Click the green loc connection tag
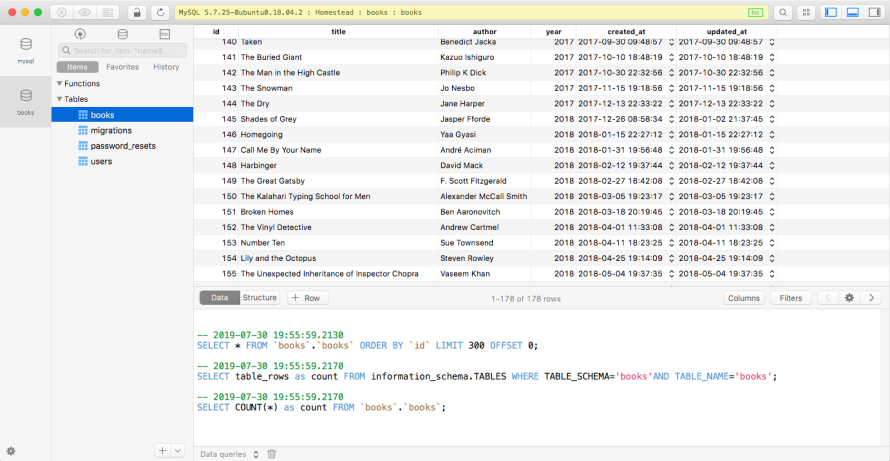The image size is (890, 461). click(x=755, y=12)
